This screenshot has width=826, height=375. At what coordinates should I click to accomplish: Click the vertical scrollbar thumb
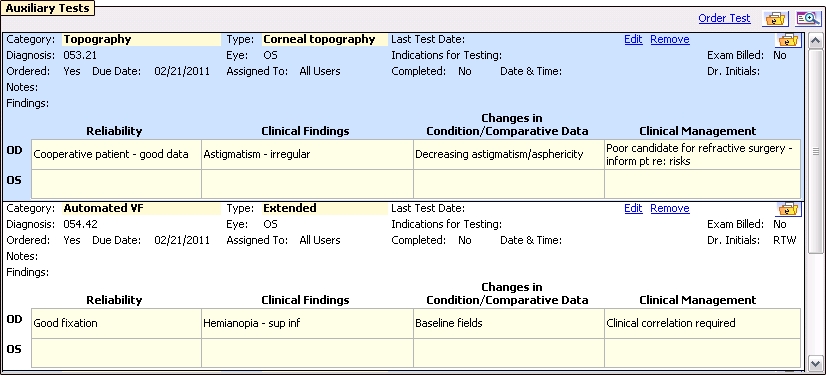(815, 151)
